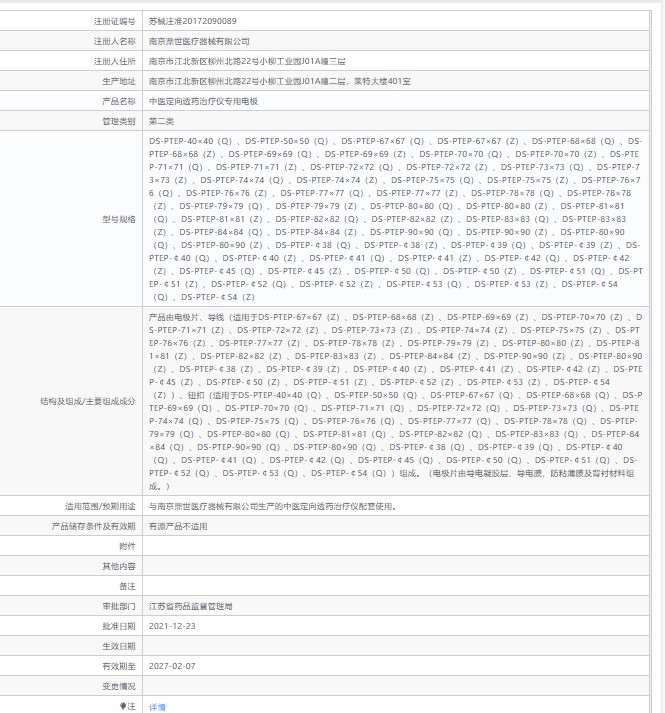Click the 产品储存条件及有效期 label
This screenshot has width=665, height=713.
(93, 526)
